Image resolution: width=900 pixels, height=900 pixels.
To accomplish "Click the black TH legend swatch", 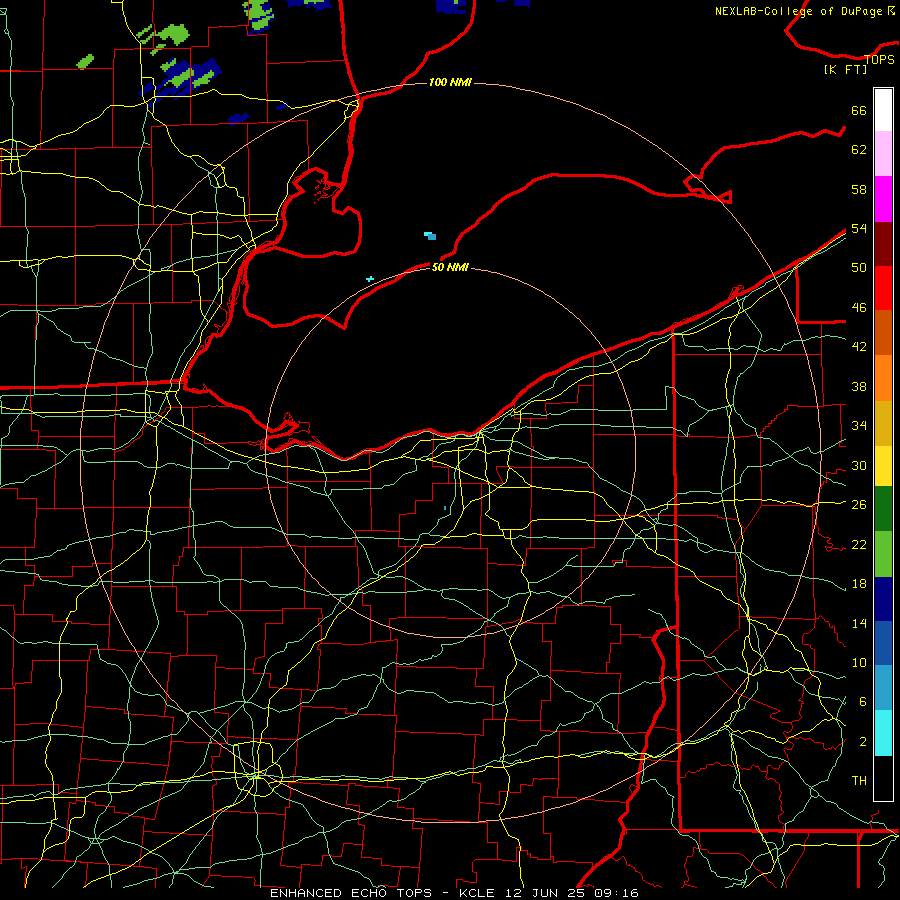I will (x=883, y=778).
